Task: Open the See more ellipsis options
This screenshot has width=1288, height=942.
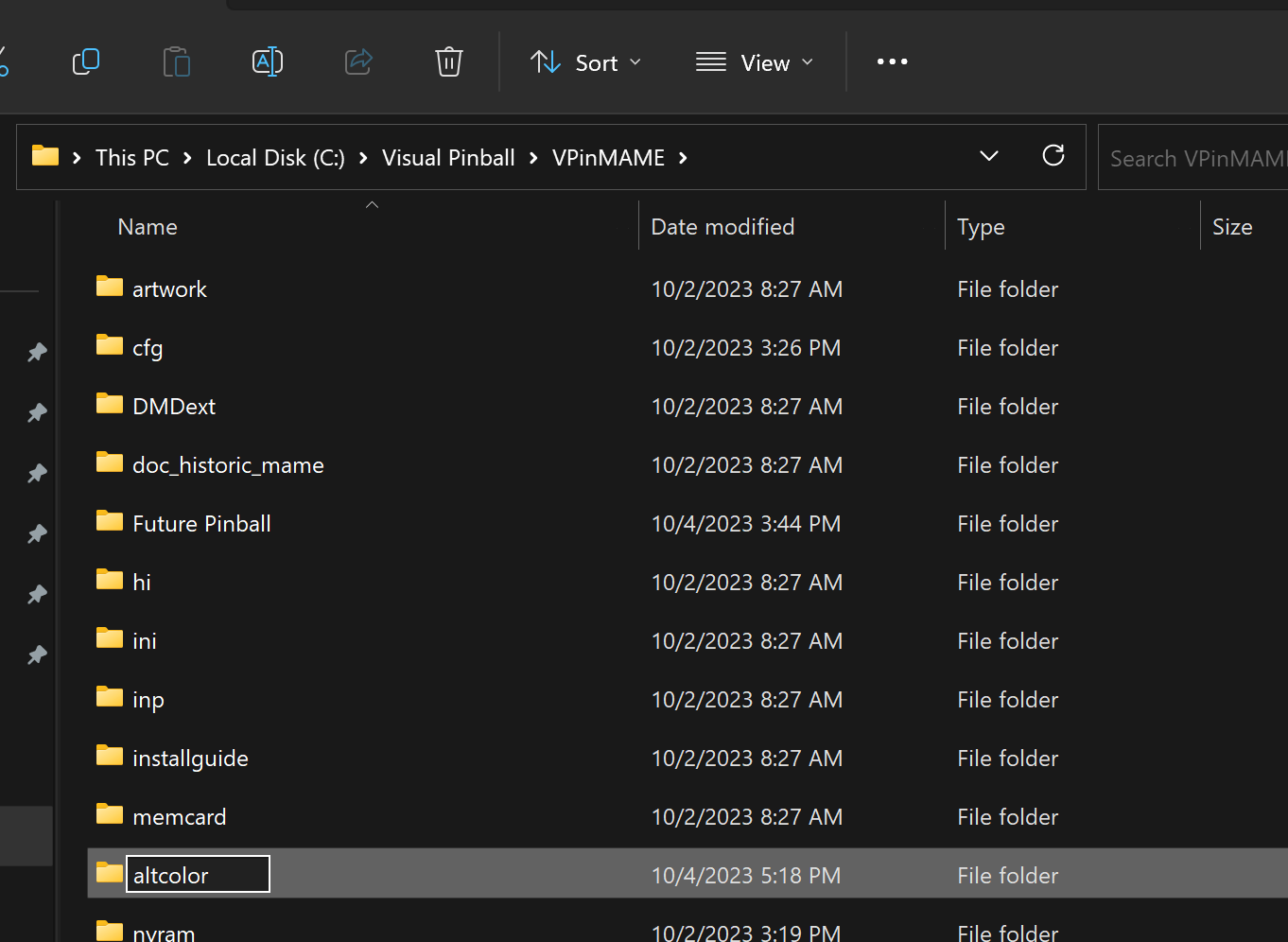Action: [892, 61]
